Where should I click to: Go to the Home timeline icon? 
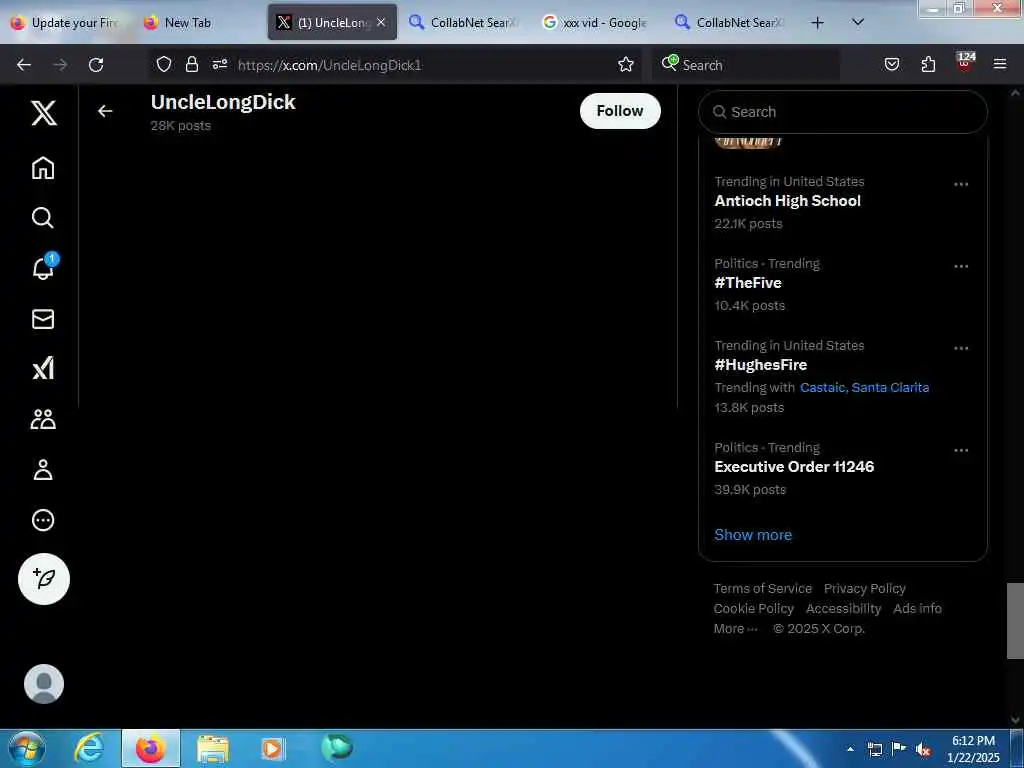43,168
